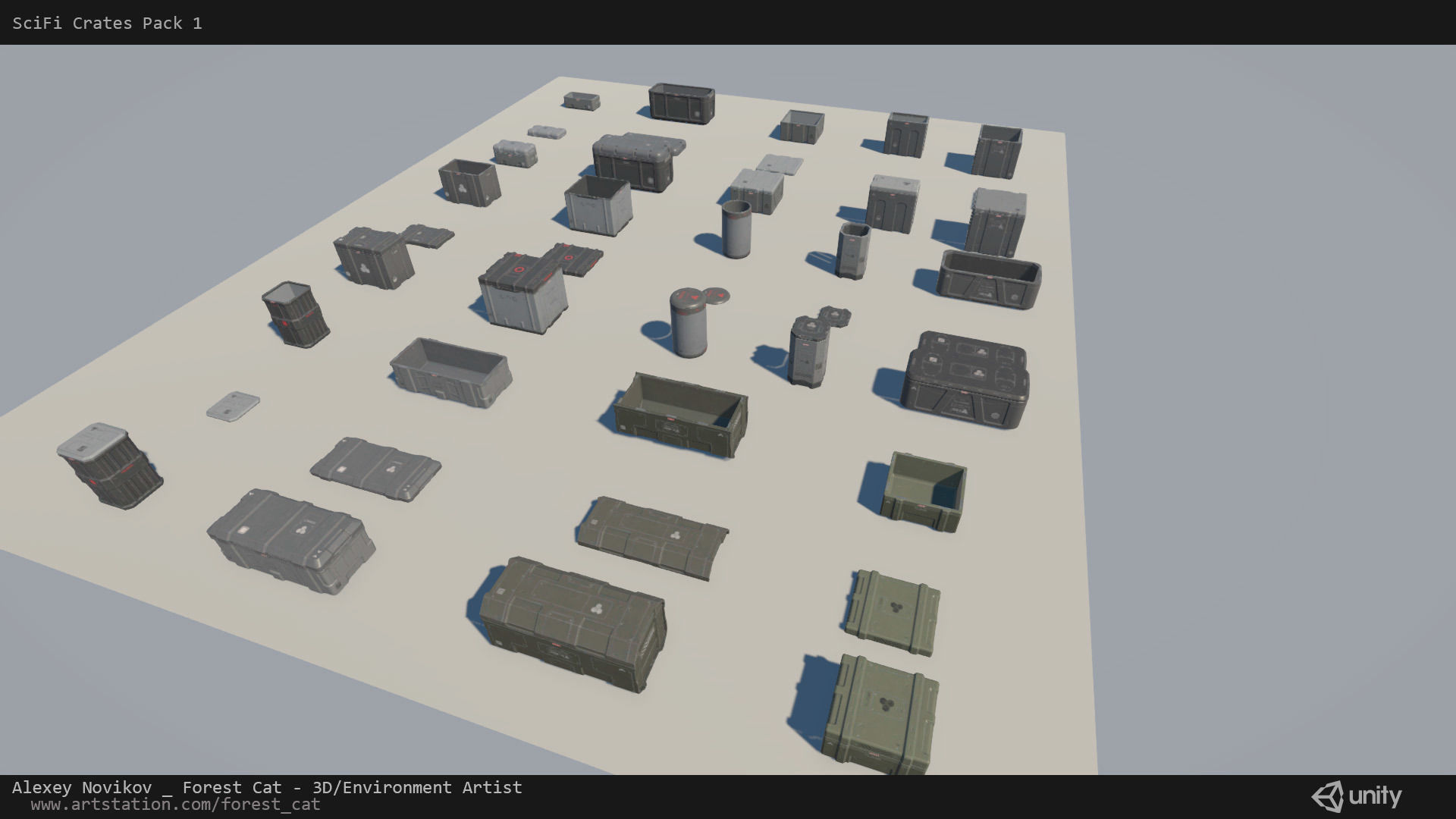Select the open square olive-green crate
Viewport: 1456px width, 819px height.
(924, 492)
